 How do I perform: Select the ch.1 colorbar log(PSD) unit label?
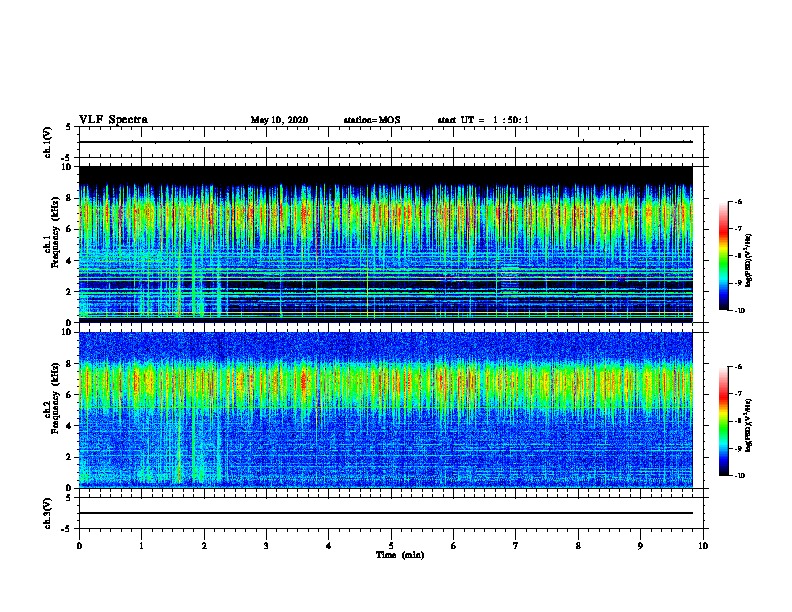pyautogui.click(x=749, y=261)
